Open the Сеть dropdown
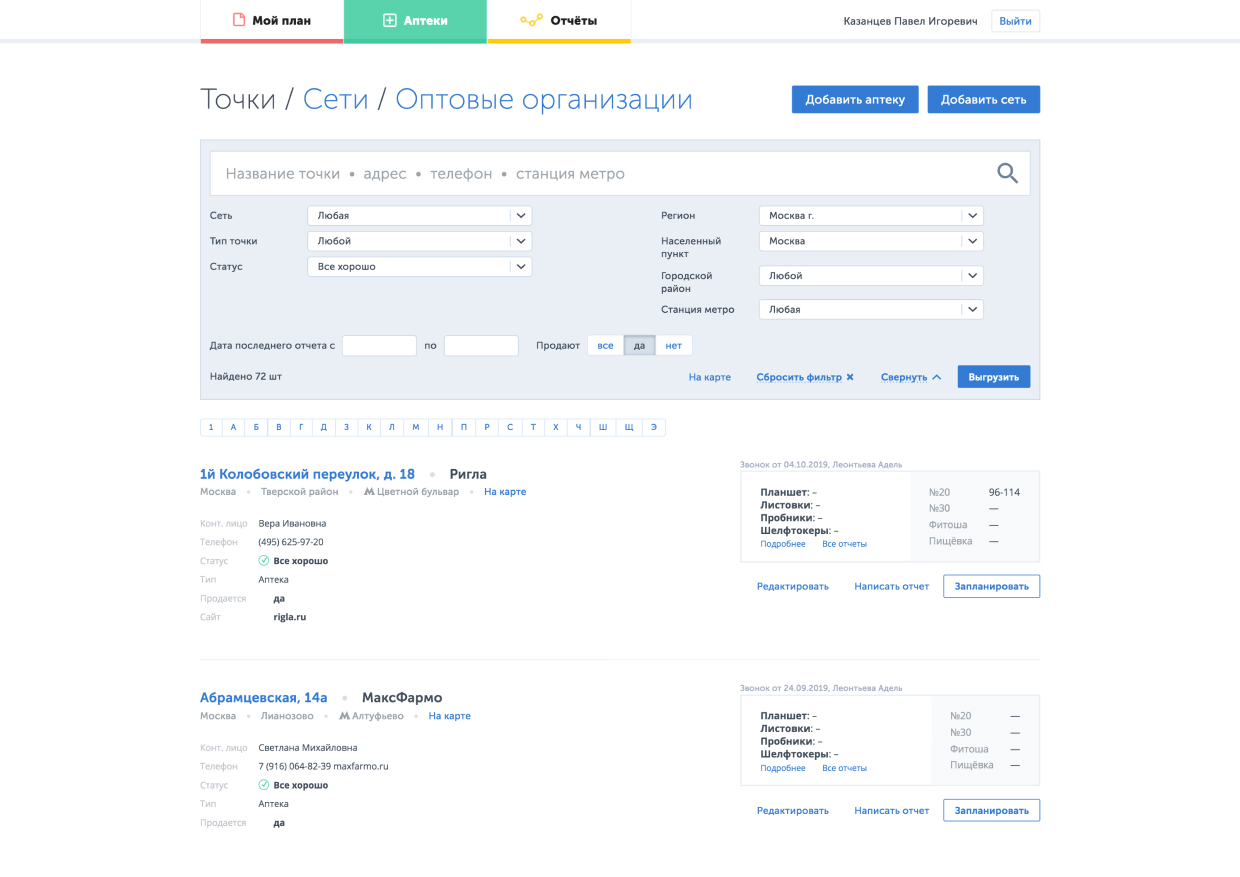 click(419, 215)
